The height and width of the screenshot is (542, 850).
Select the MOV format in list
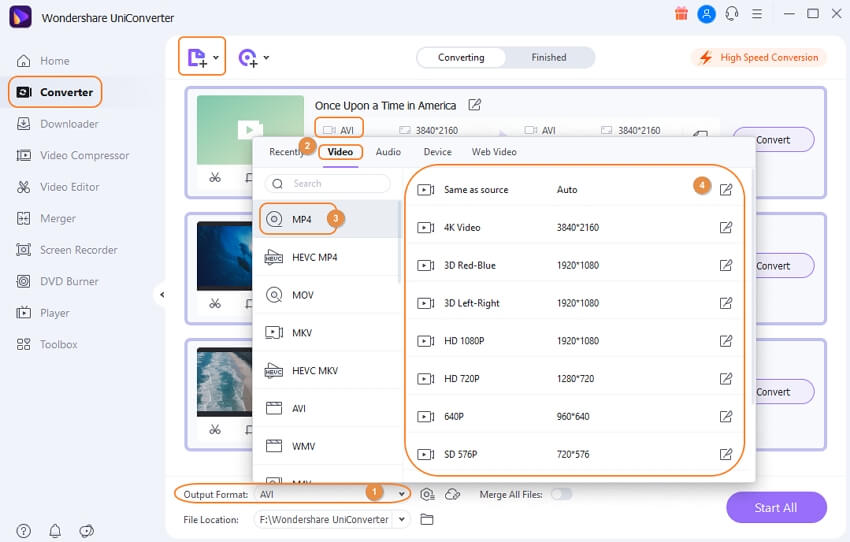click(301, 295)
